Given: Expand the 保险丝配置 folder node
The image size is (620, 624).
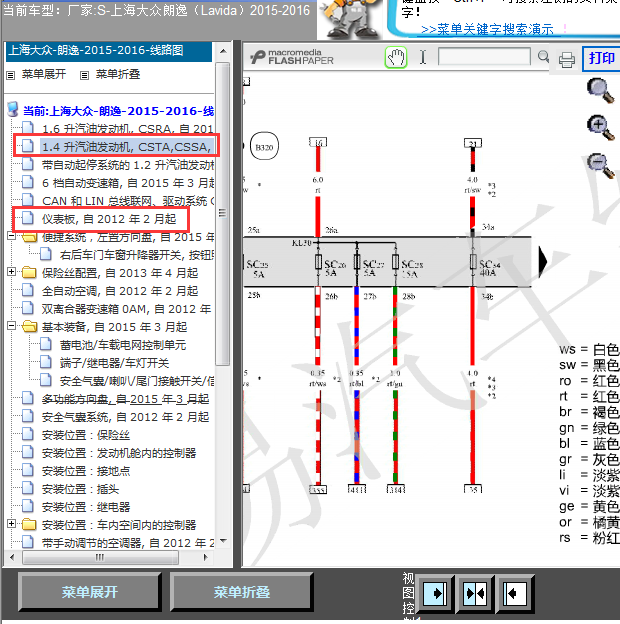Looking at the screenshot, I should click(12, 272).
